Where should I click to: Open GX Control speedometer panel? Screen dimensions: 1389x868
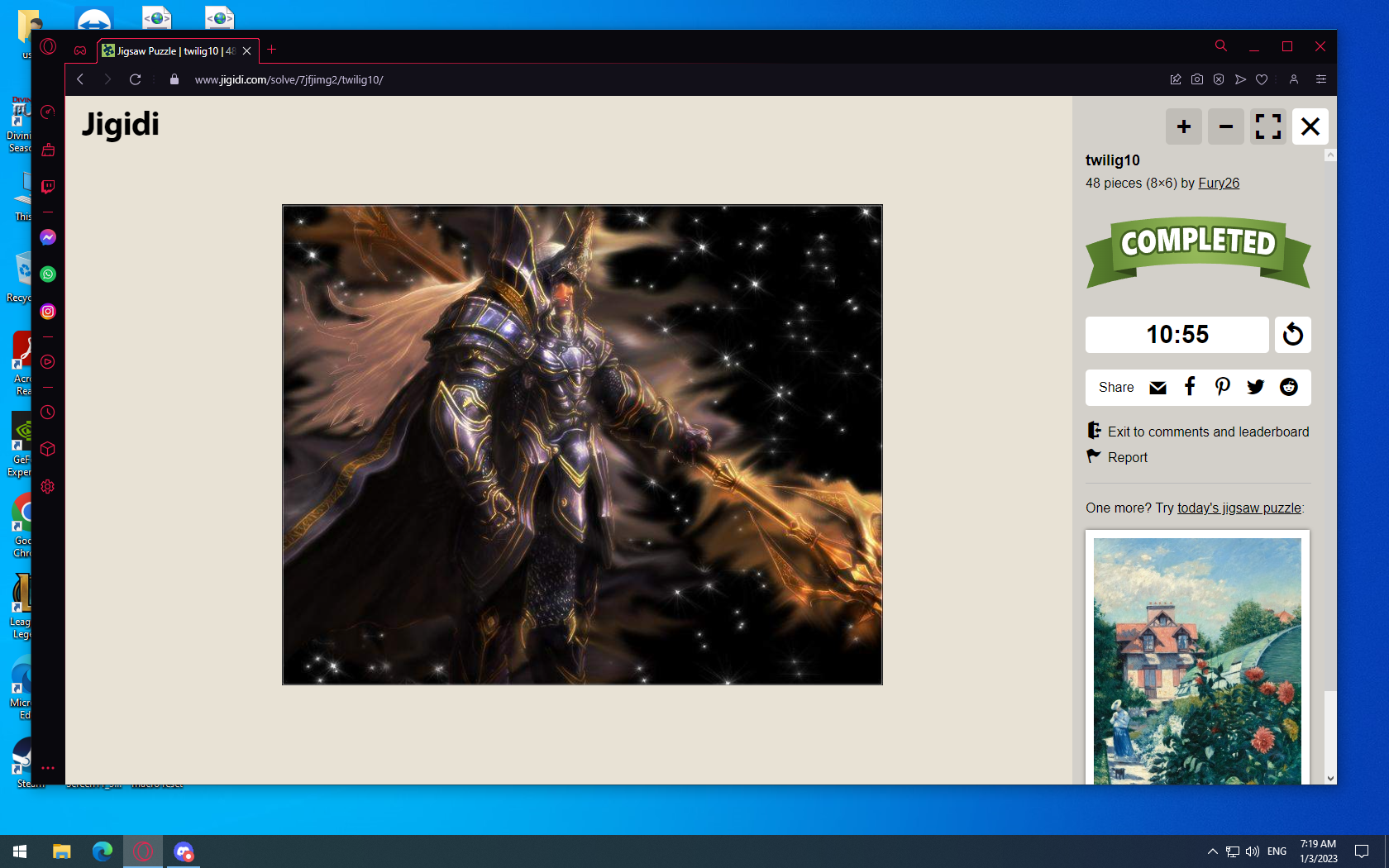[48, 112]
